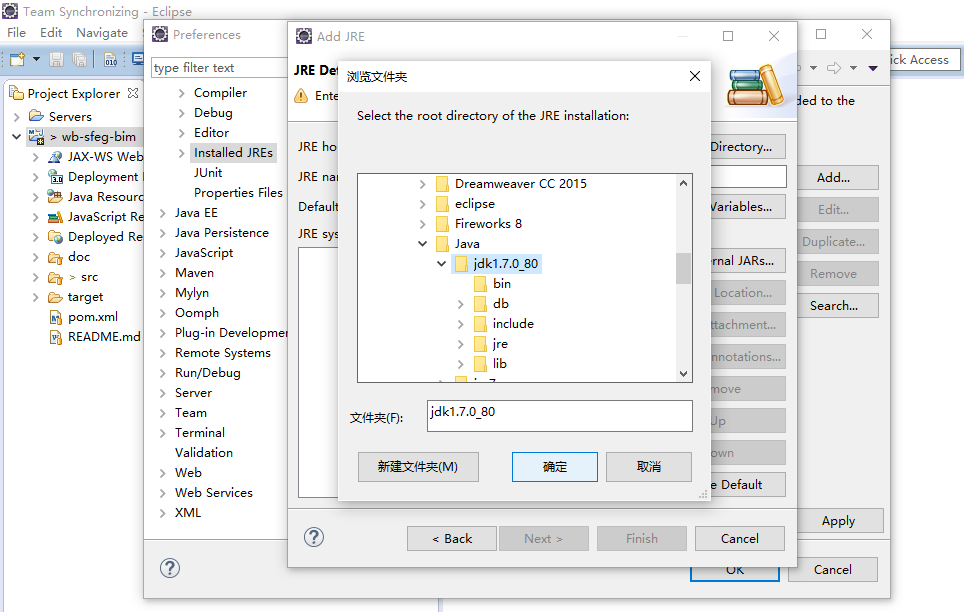The width and height of the screenshot is (964, 612).
Task: Expand the Fireworks 8 folder
Action: (x=422, y=224)
